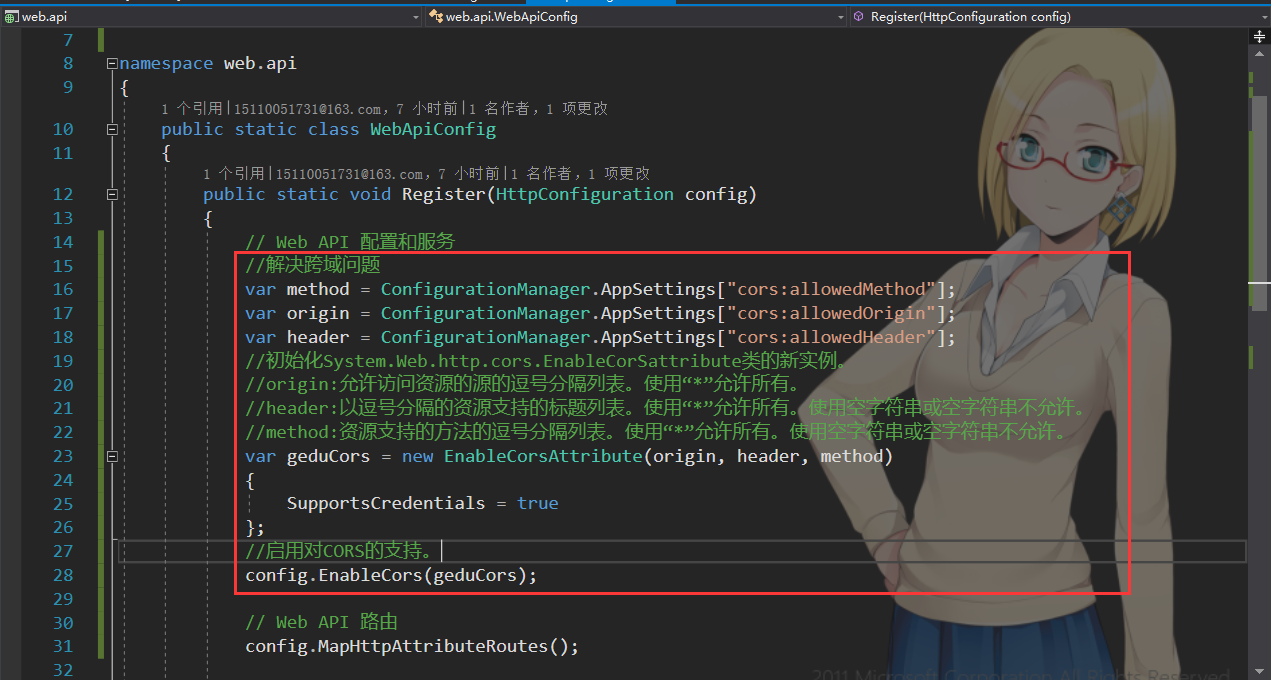Click the comment 解决跨域问题
The image size is (1271, 680).
(313, 265)
